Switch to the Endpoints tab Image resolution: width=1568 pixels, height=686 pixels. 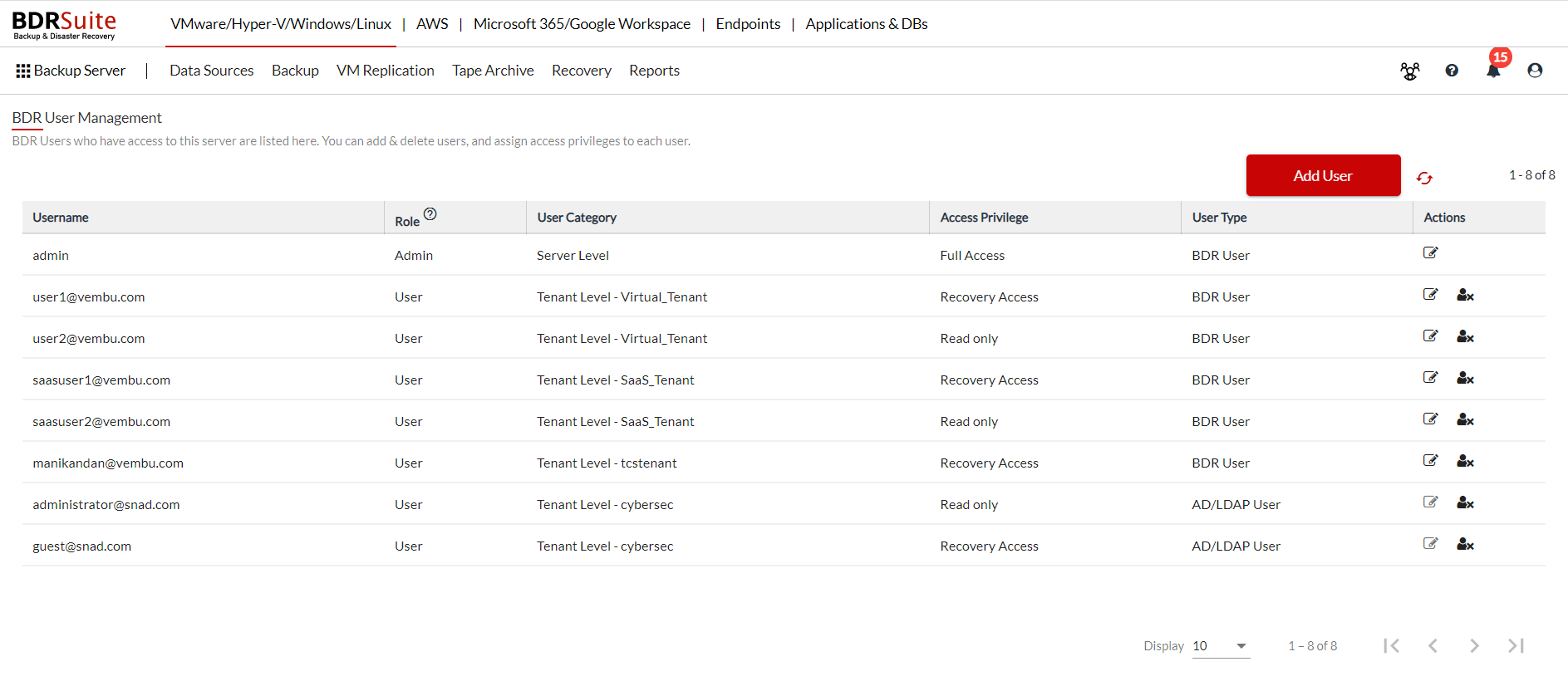(x=748, y=24)
